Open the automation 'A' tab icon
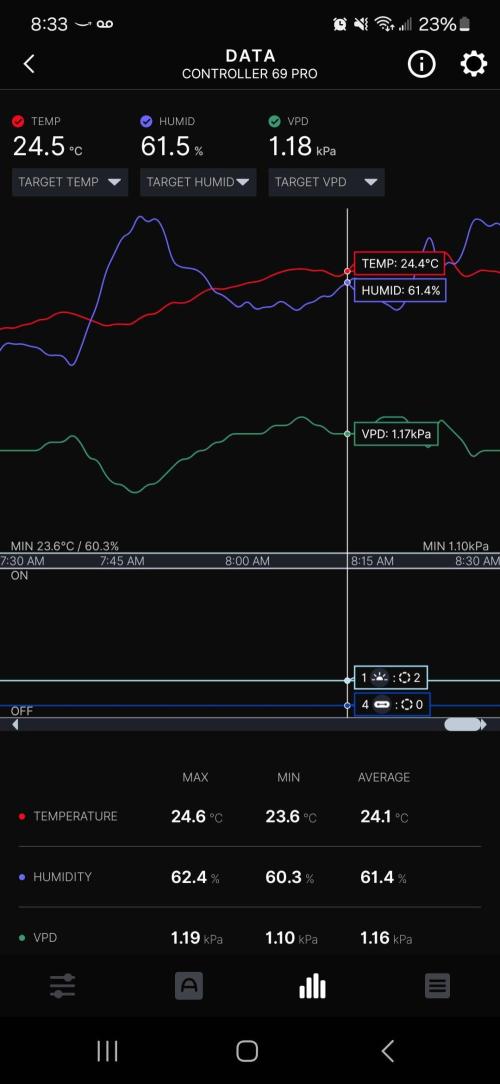500x1084 pixels. (189, 986)
